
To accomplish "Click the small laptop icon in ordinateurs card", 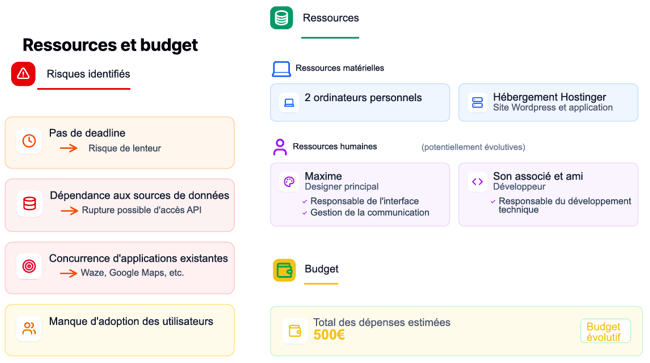I will point(289,102).
